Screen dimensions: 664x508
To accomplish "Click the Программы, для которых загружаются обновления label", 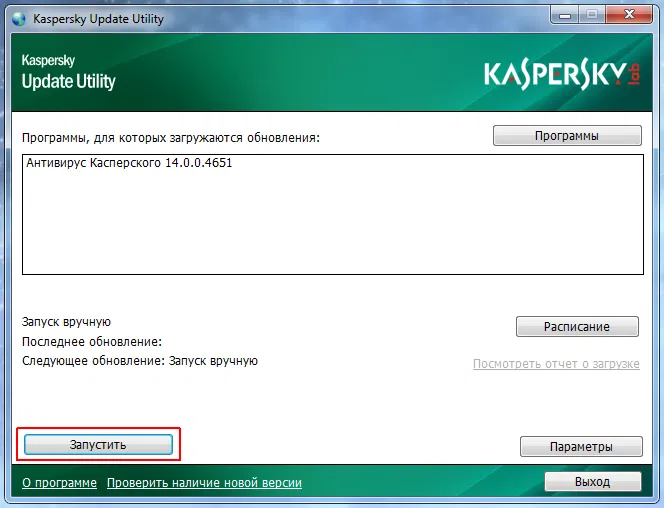I will [x=171, y=138].
